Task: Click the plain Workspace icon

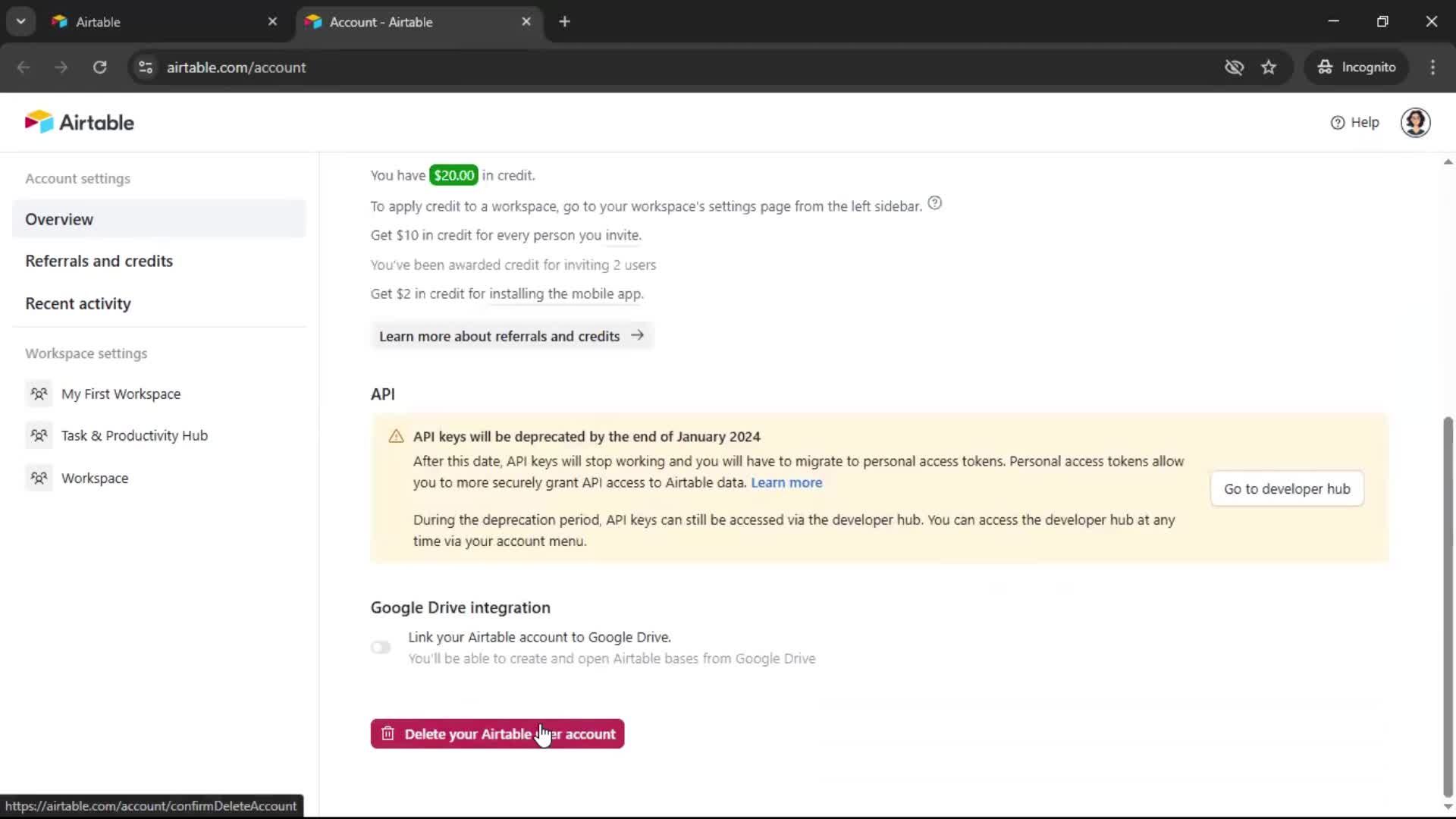Action: tap(39, 478)
